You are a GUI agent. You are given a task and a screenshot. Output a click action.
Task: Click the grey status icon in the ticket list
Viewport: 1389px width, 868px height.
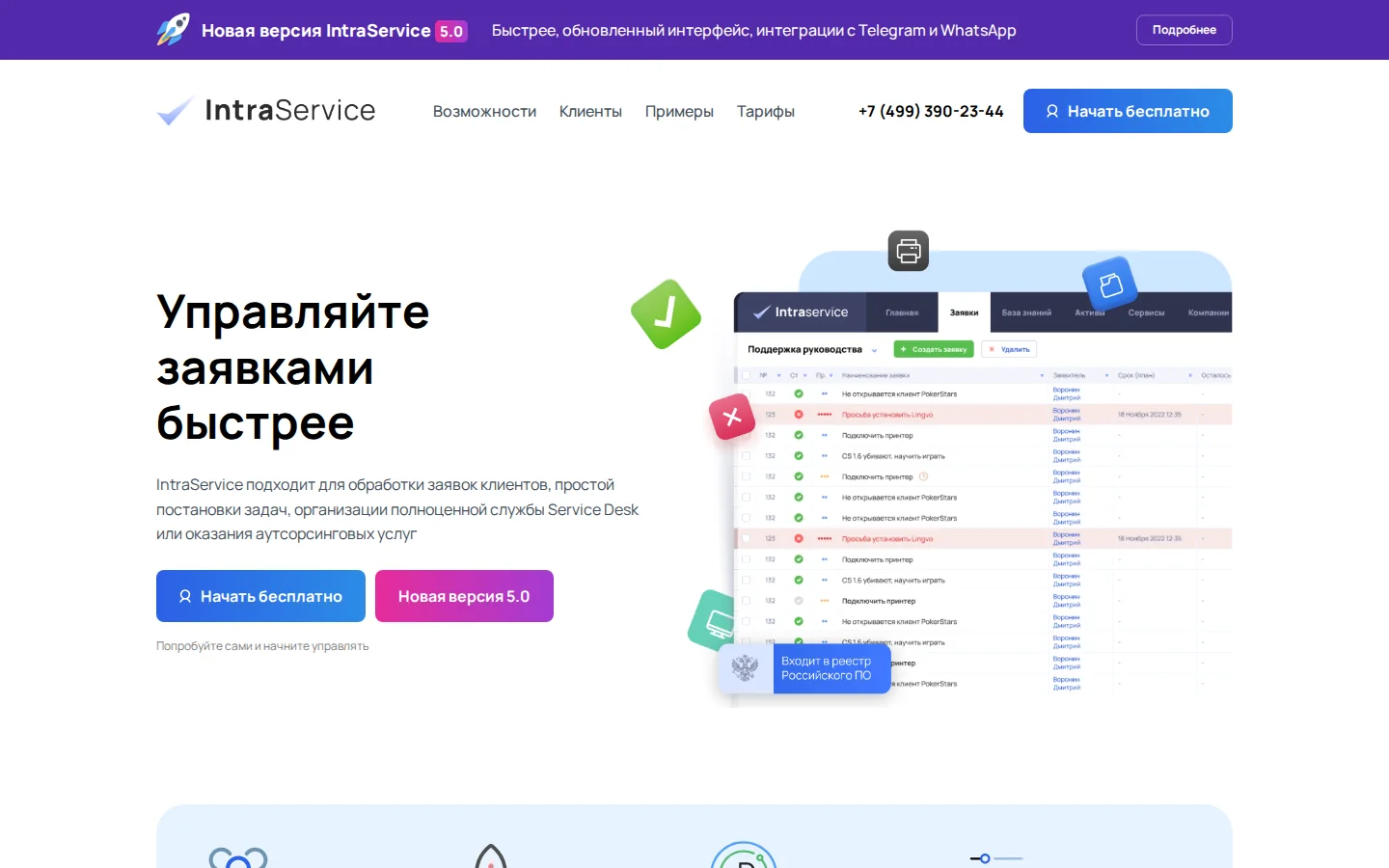[x=799, y=600]
